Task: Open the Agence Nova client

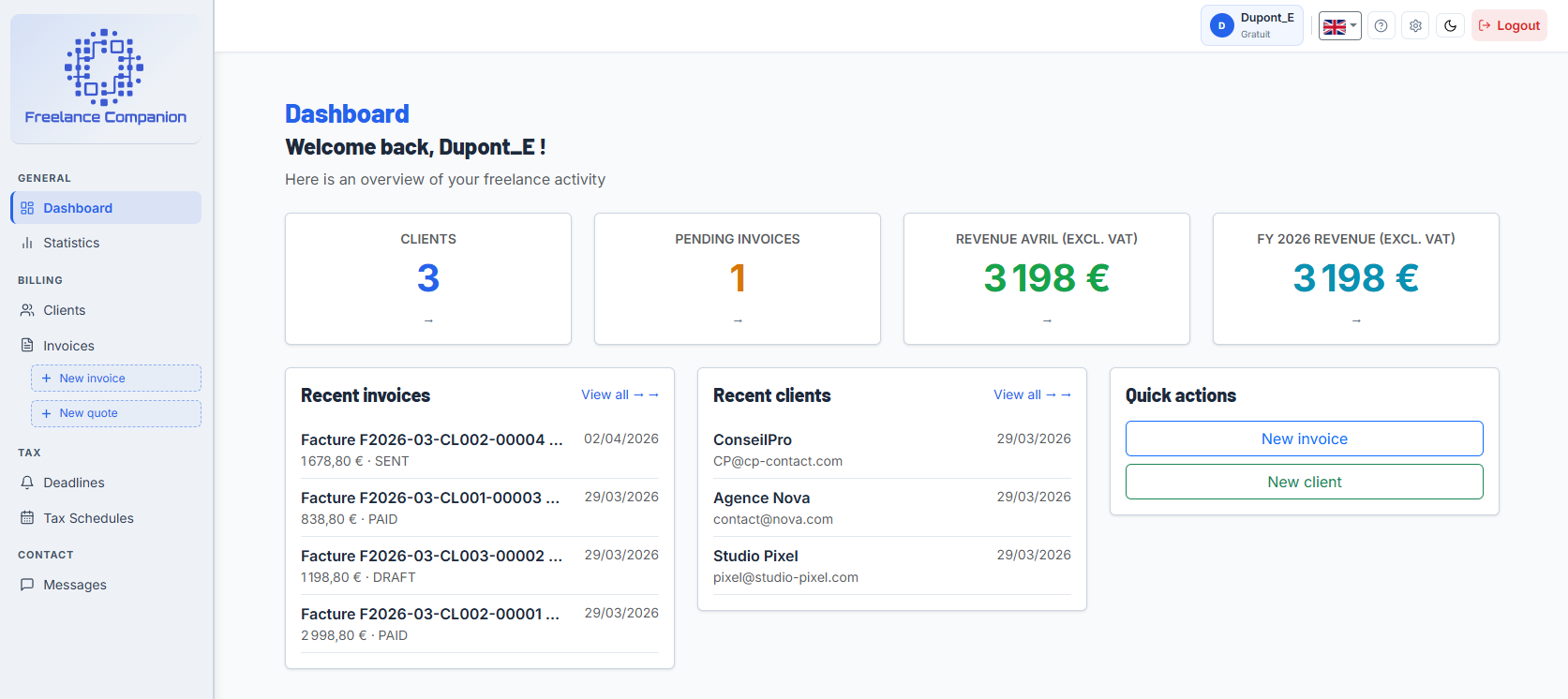Action: tap(892, 508)
